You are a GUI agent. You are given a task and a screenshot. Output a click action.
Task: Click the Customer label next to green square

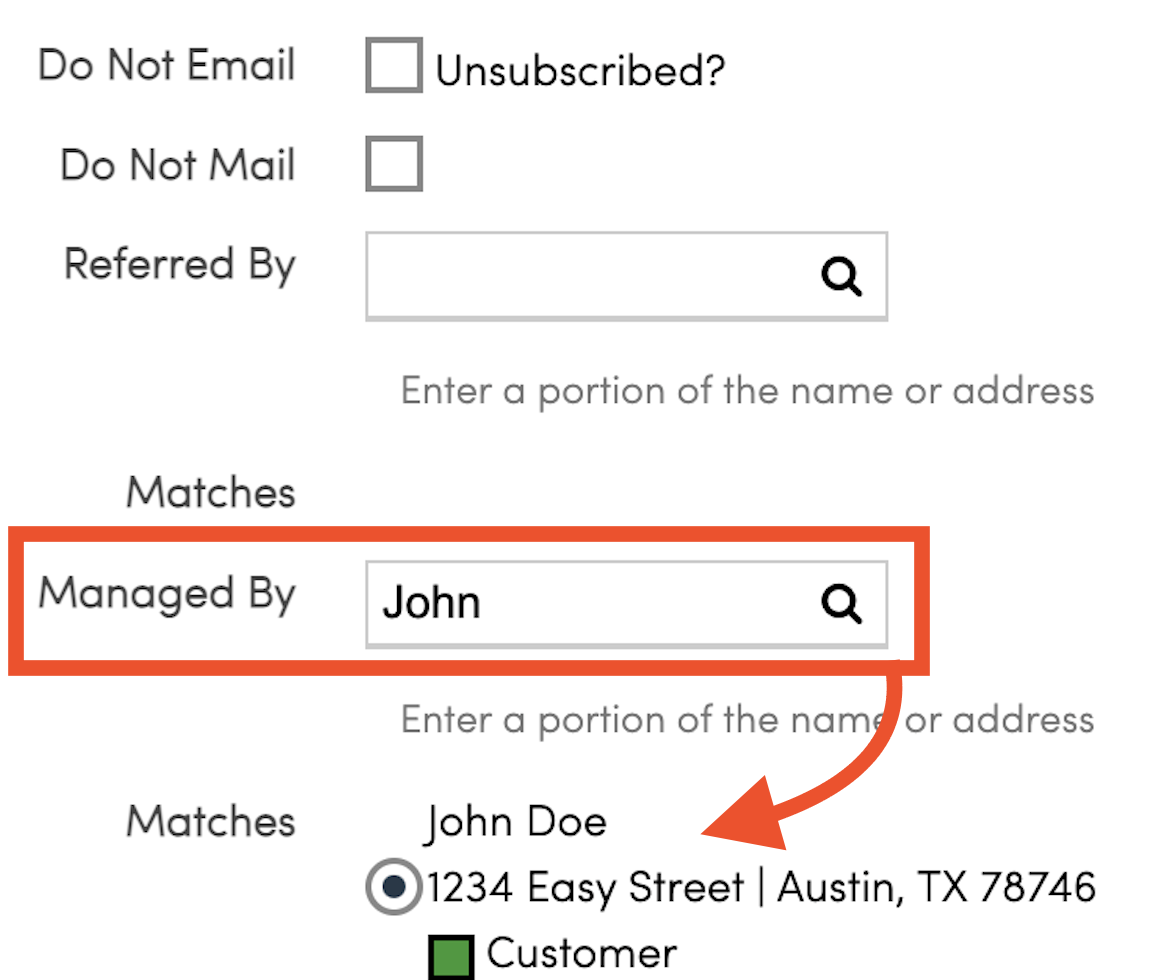(x=581, y=953)
